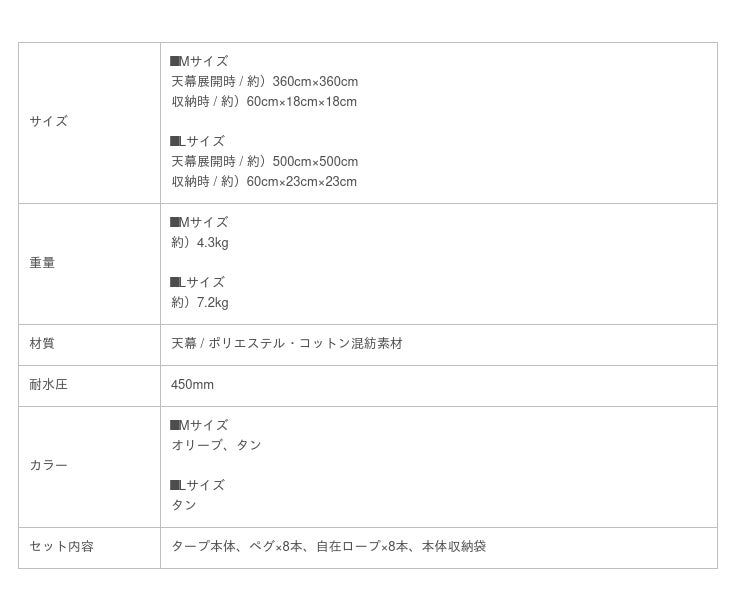Click the Mサイズ heading in the weight row
740x609 pixels.
pos(199,222)
